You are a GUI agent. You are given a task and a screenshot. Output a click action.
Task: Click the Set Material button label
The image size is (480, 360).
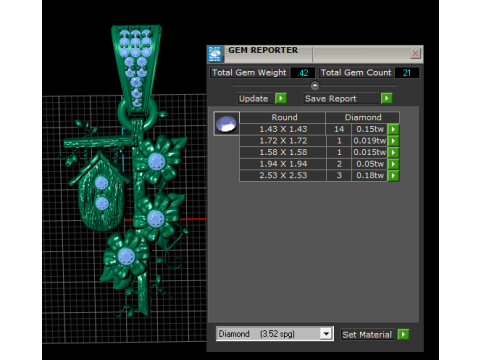click(x=368, y=334)
